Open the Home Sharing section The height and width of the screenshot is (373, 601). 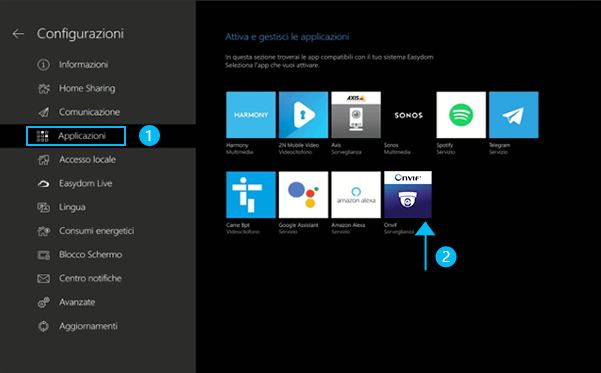[x=87, y=89]
